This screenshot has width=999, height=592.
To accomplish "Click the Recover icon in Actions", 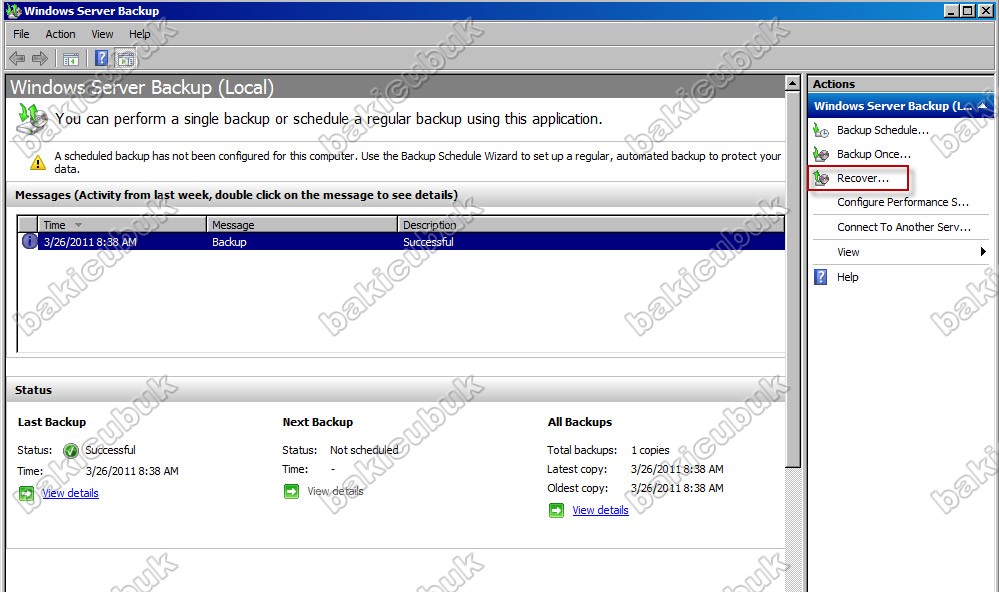I will coord(821,178).
